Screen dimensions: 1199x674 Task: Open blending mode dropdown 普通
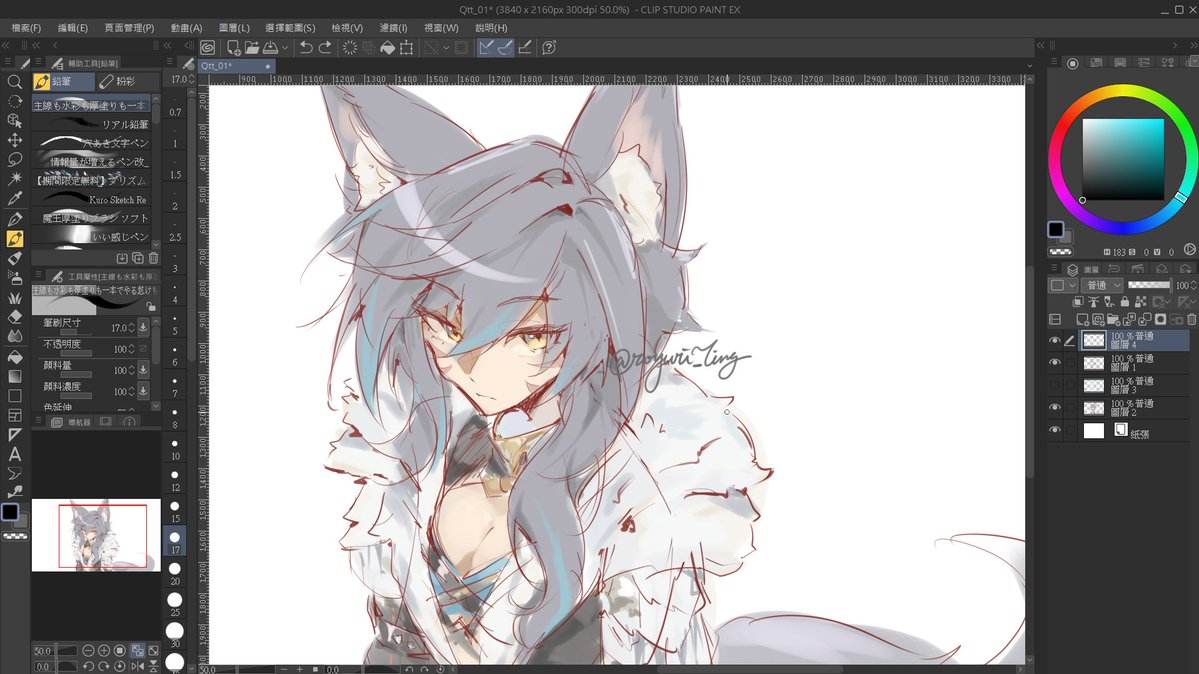1103,285
